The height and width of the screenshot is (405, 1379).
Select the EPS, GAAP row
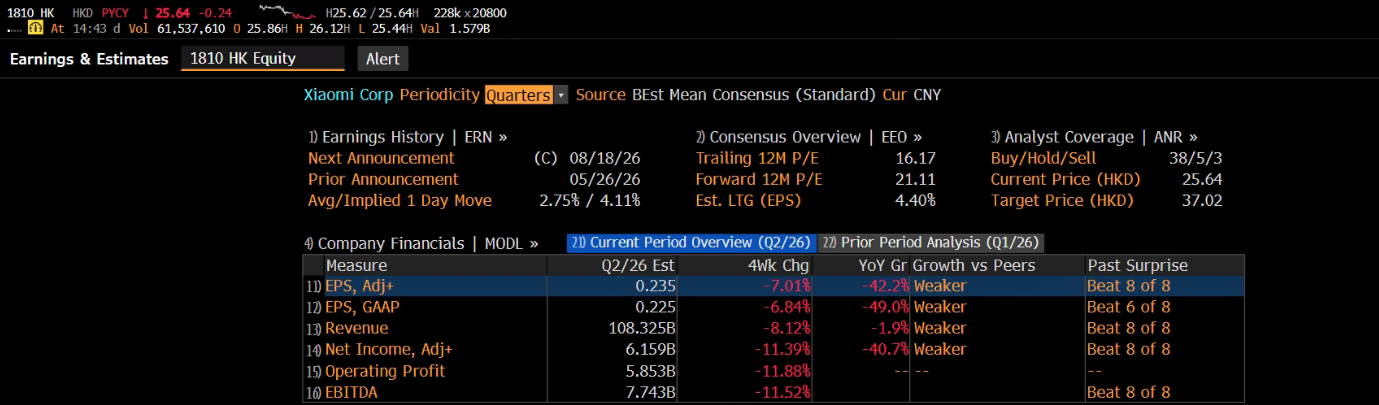774,307
